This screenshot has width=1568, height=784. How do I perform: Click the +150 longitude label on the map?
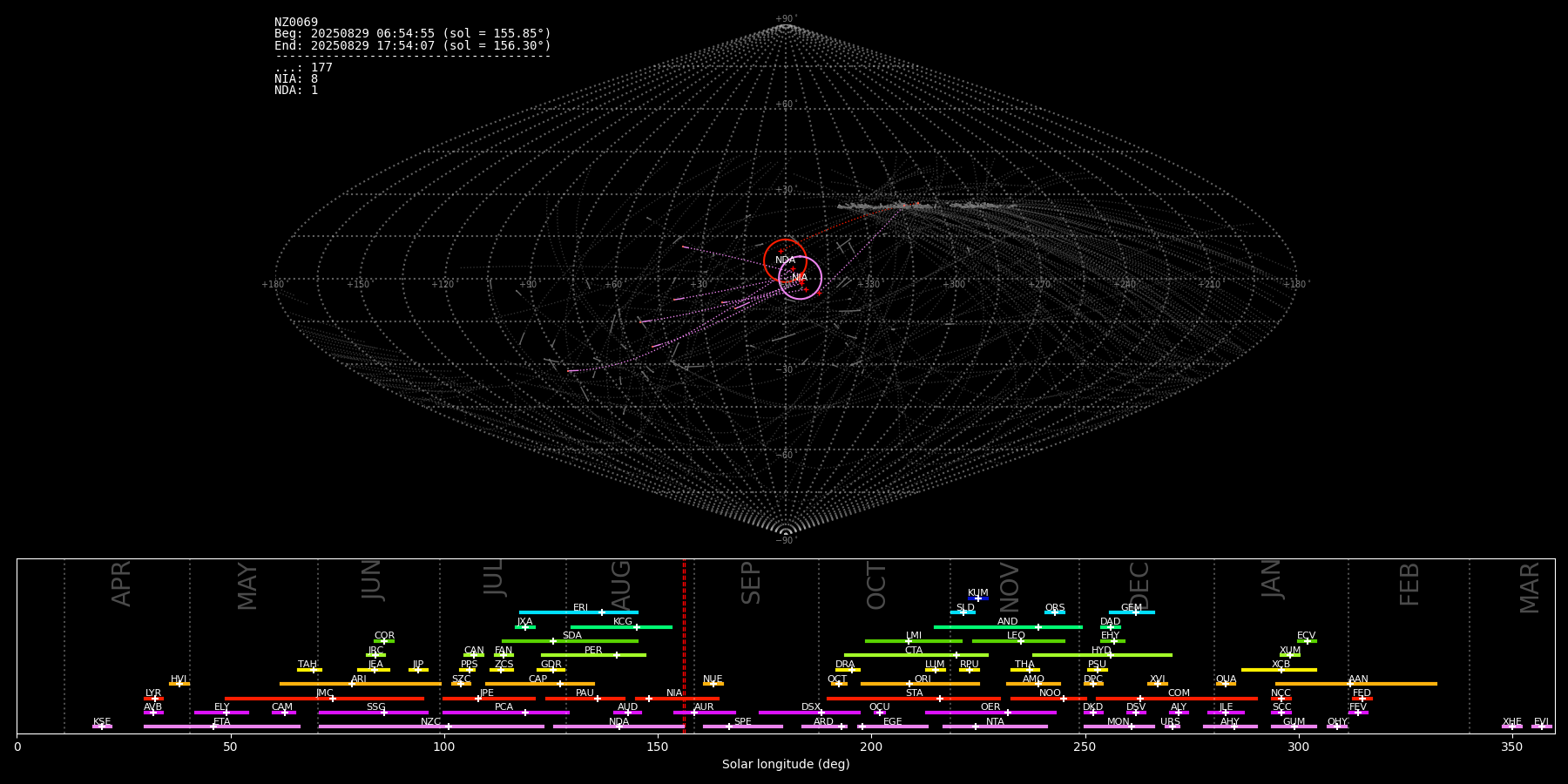(x=358, y=285)
